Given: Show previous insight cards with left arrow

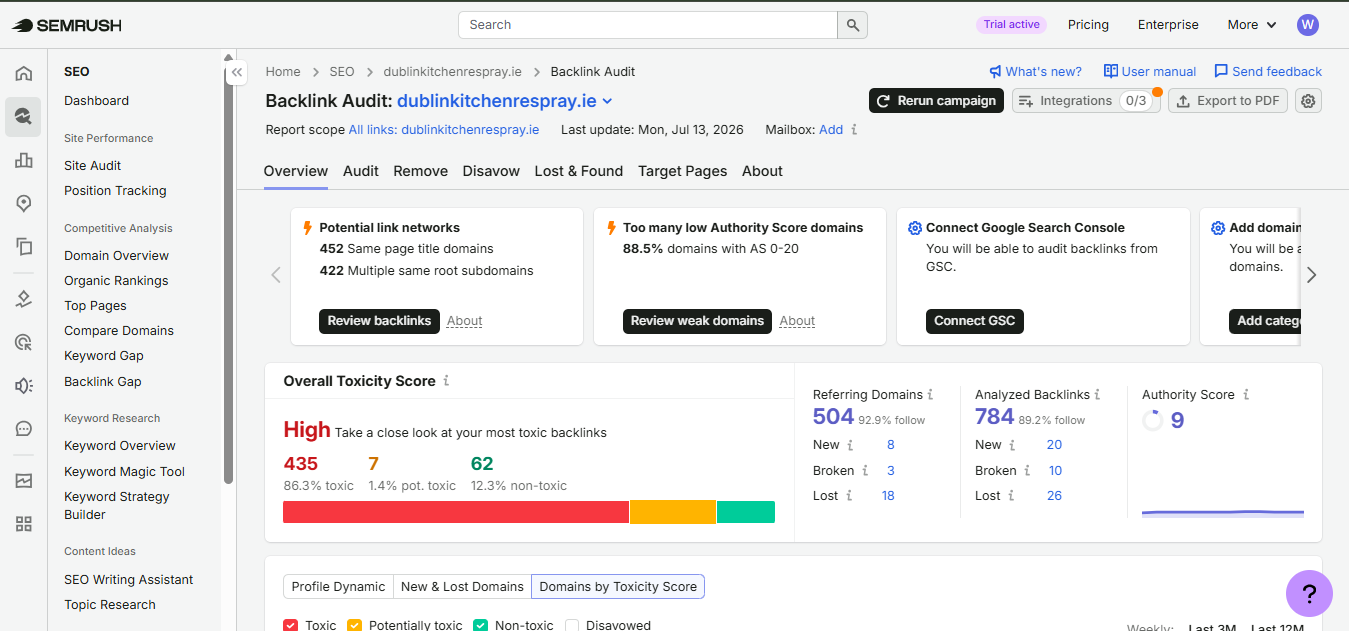Looking at the screenshot, I should [x=276, y=275].
